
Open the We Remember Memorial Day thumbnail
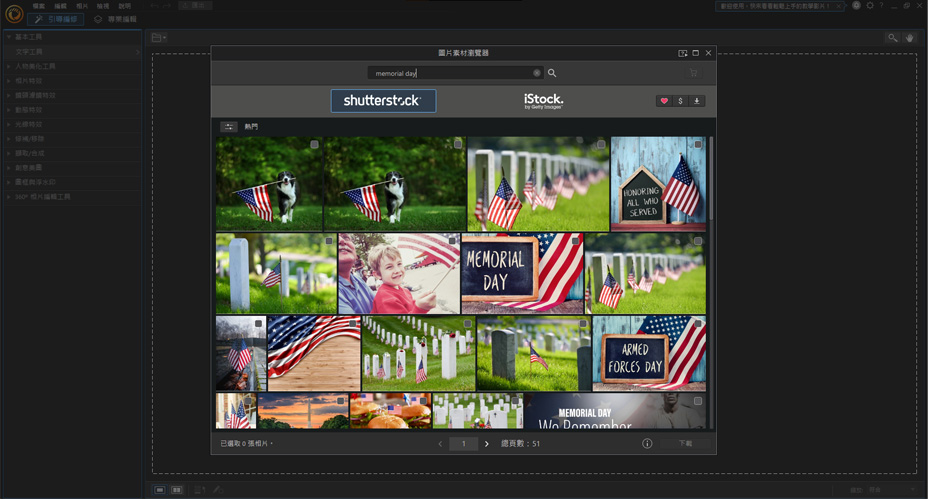pos(614,411)
